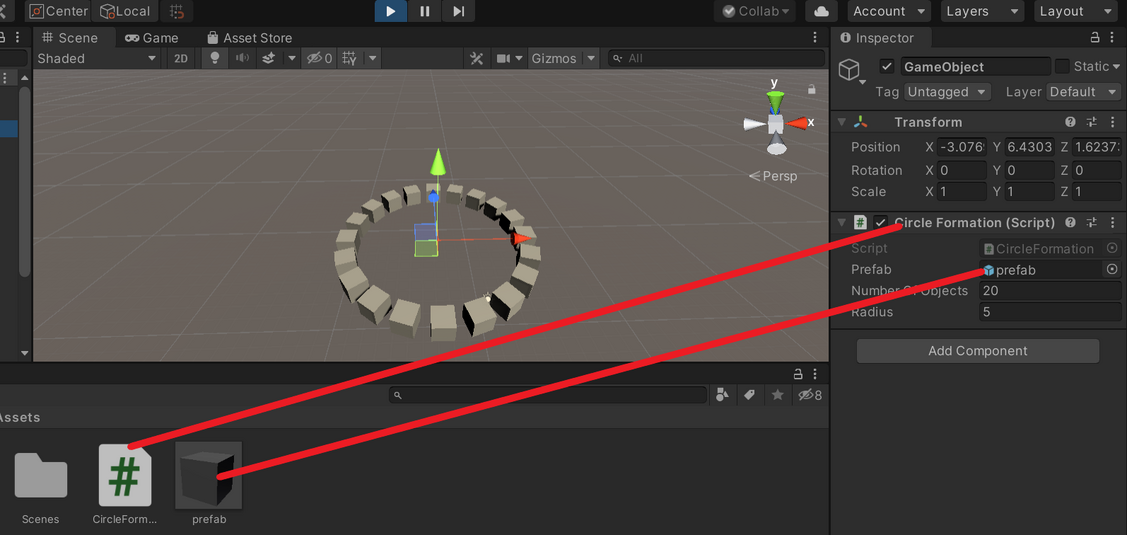This screenshot has width=1127, height=535.
Task: Lock the Inspector panel with the padlock icon
Action: (1095, 38)
